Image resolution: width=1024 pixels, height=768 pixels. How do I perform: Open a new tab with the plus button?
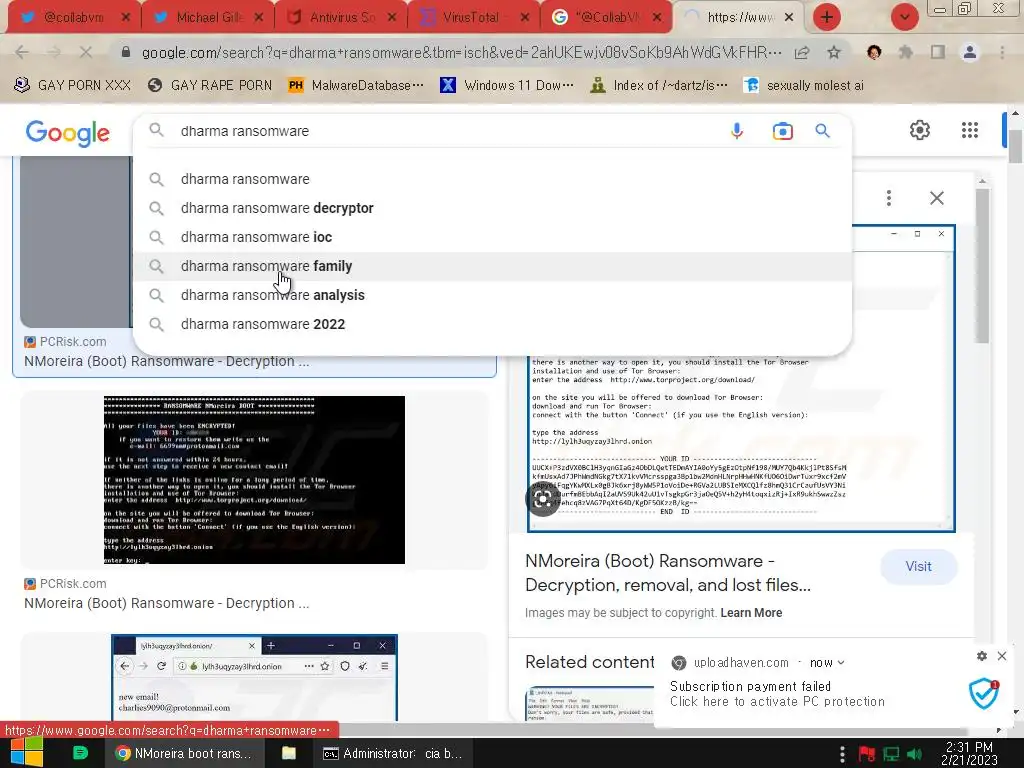(827, 17)
